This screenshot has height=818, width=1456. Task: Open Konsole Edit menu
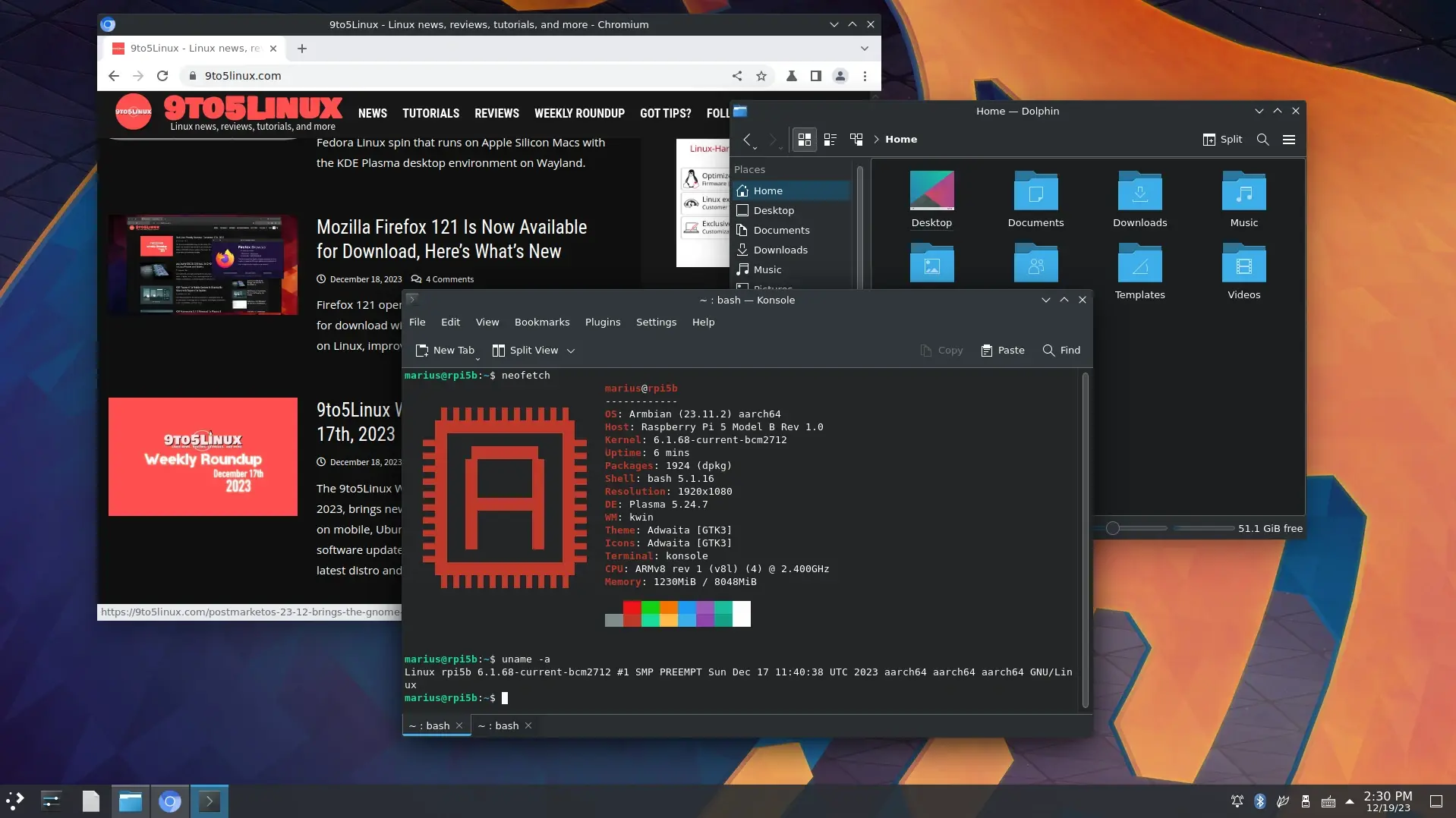450,322
